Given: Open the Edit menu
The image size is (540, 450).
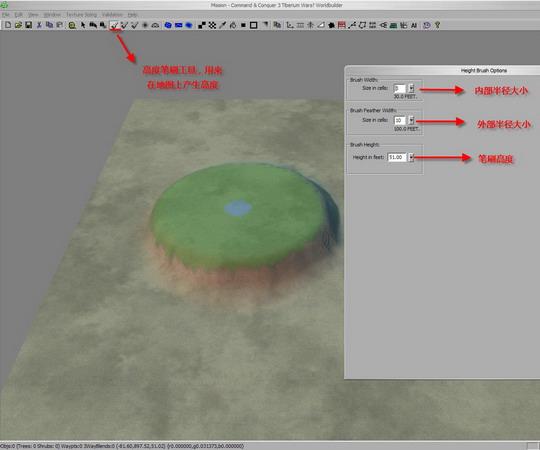Looking at the screenshot, I should point(18,15).
